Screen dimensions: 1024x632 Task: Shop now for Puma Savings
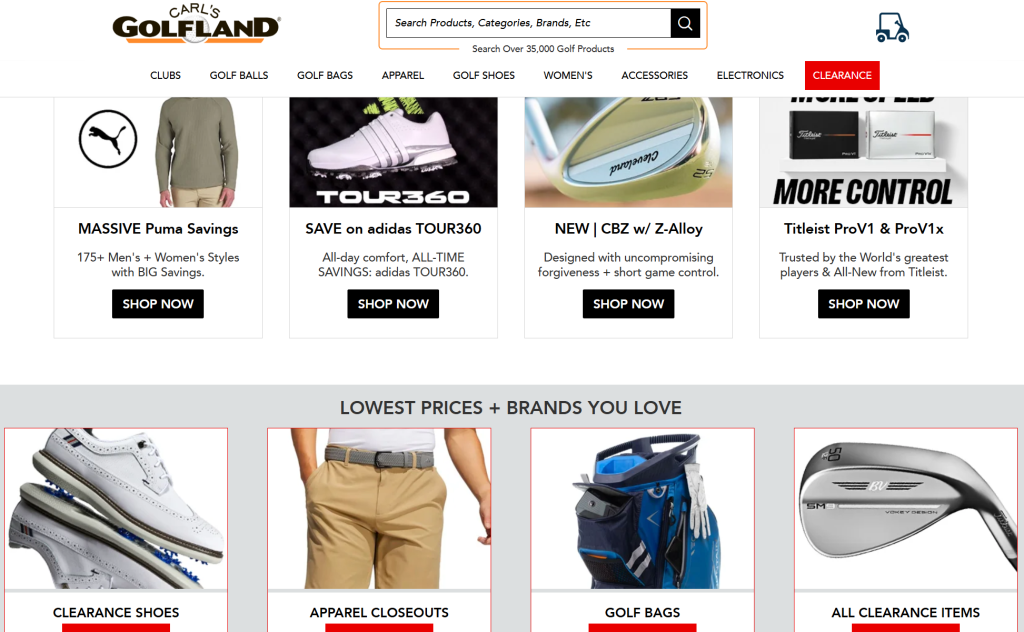click(158, 304)
